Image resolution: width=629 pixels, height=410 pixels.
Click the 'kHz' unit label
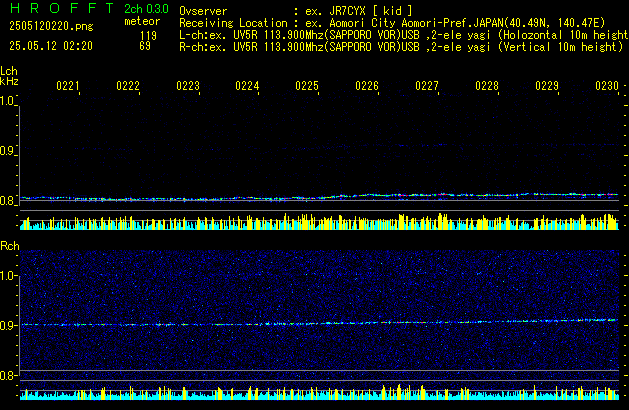(9, 81)
